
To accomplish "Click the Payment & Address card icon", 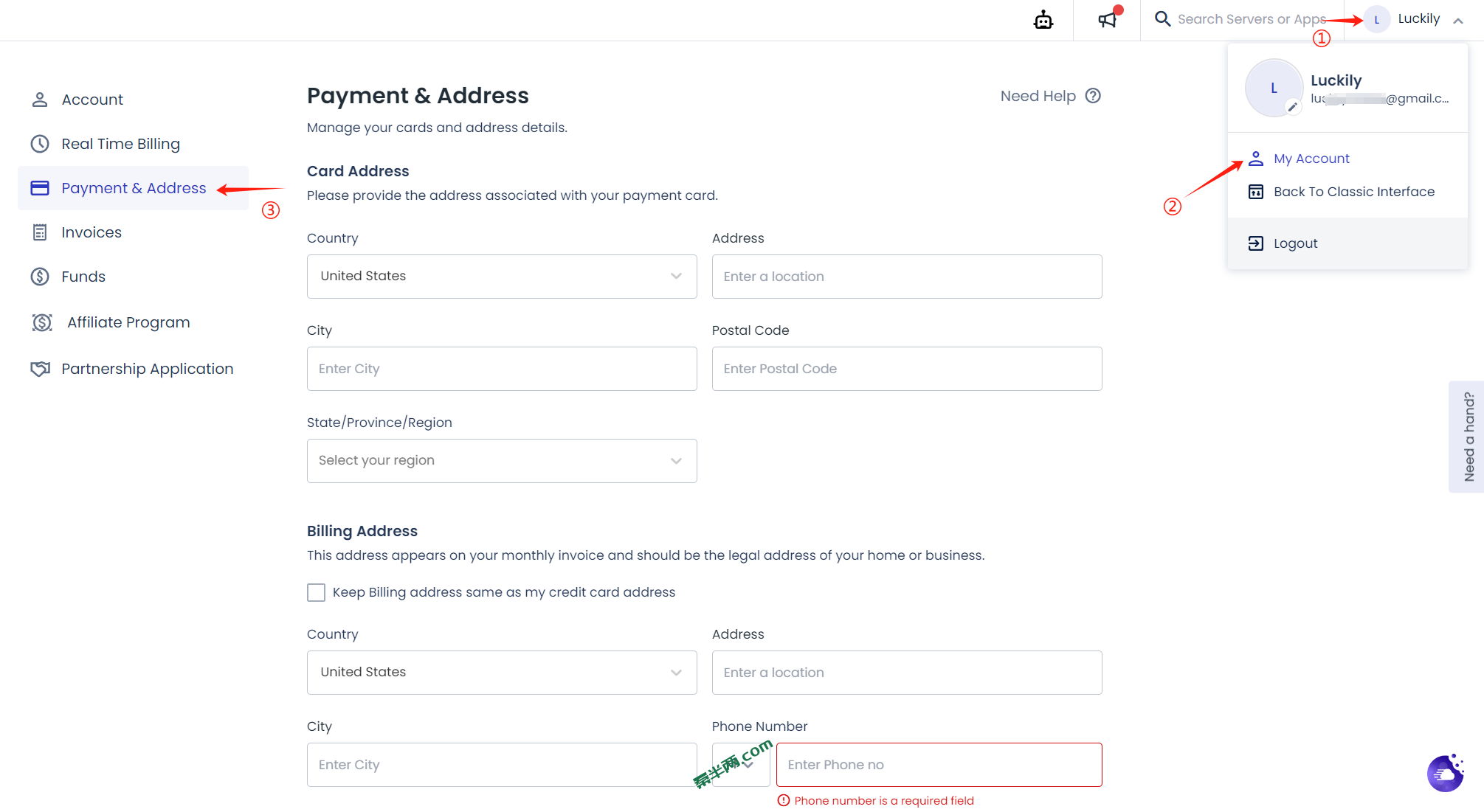I will 40,188.
